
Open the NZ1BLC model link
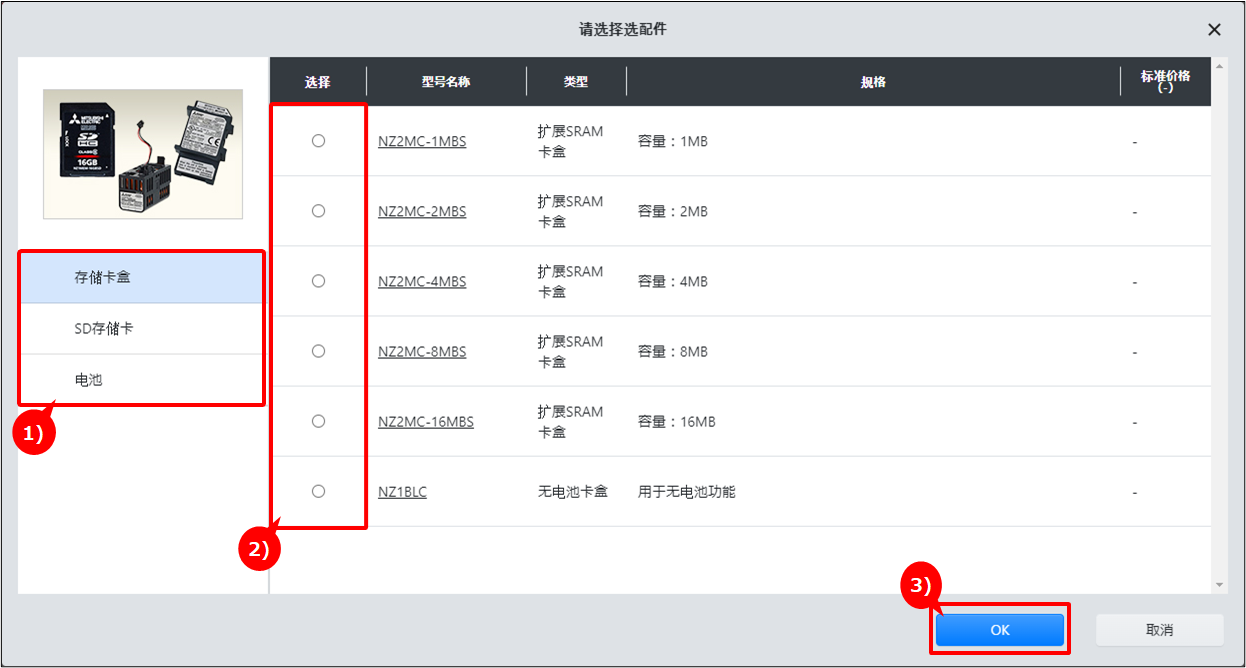(402, 492)
